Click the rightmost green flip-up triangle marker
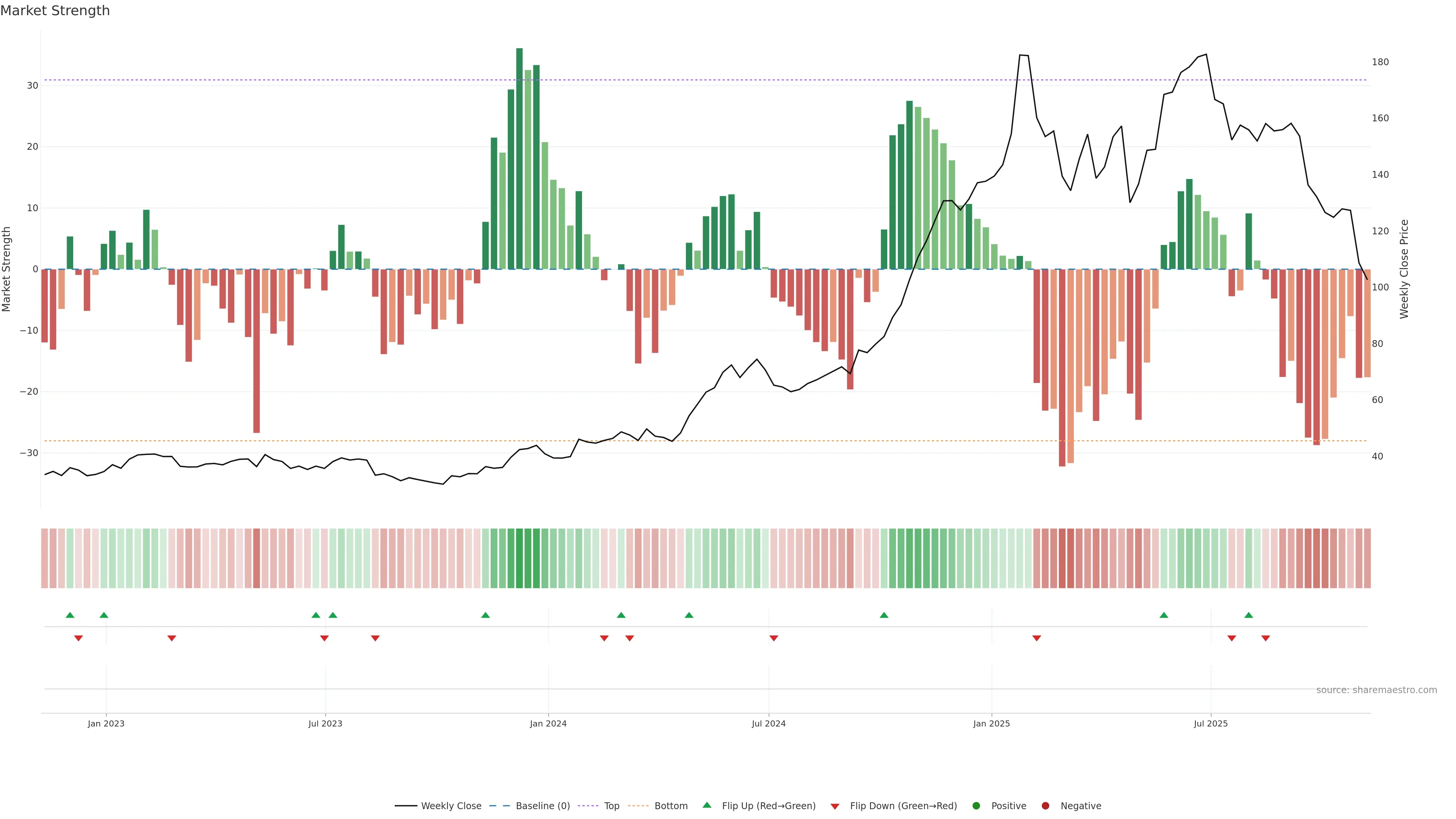Image resolution: width=1456 pixels, height=819 pixels. point(1249,615)
